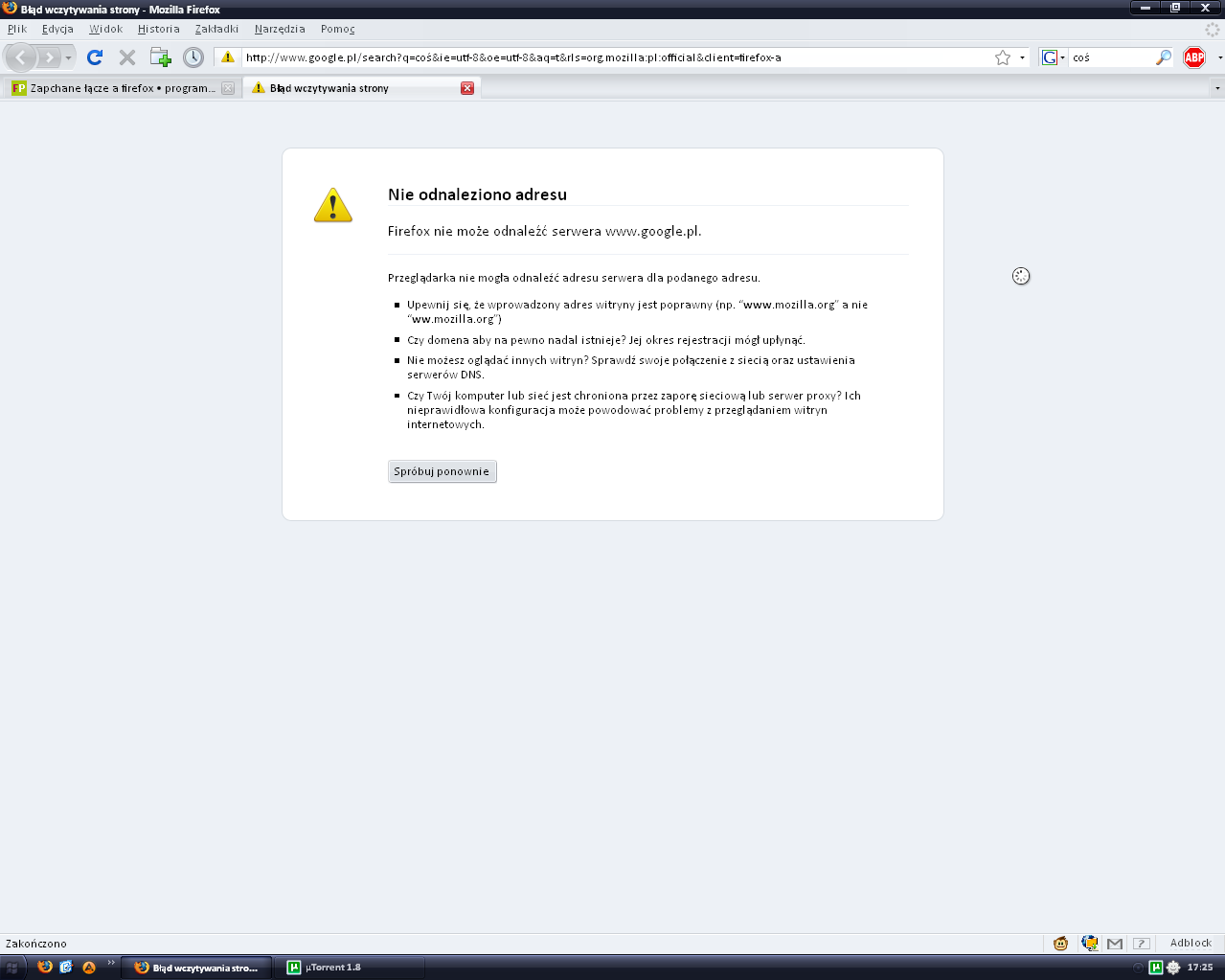Click the µTorrent system tray icon
Screen dimensions: 1225x980
[x=1156, y=968]
